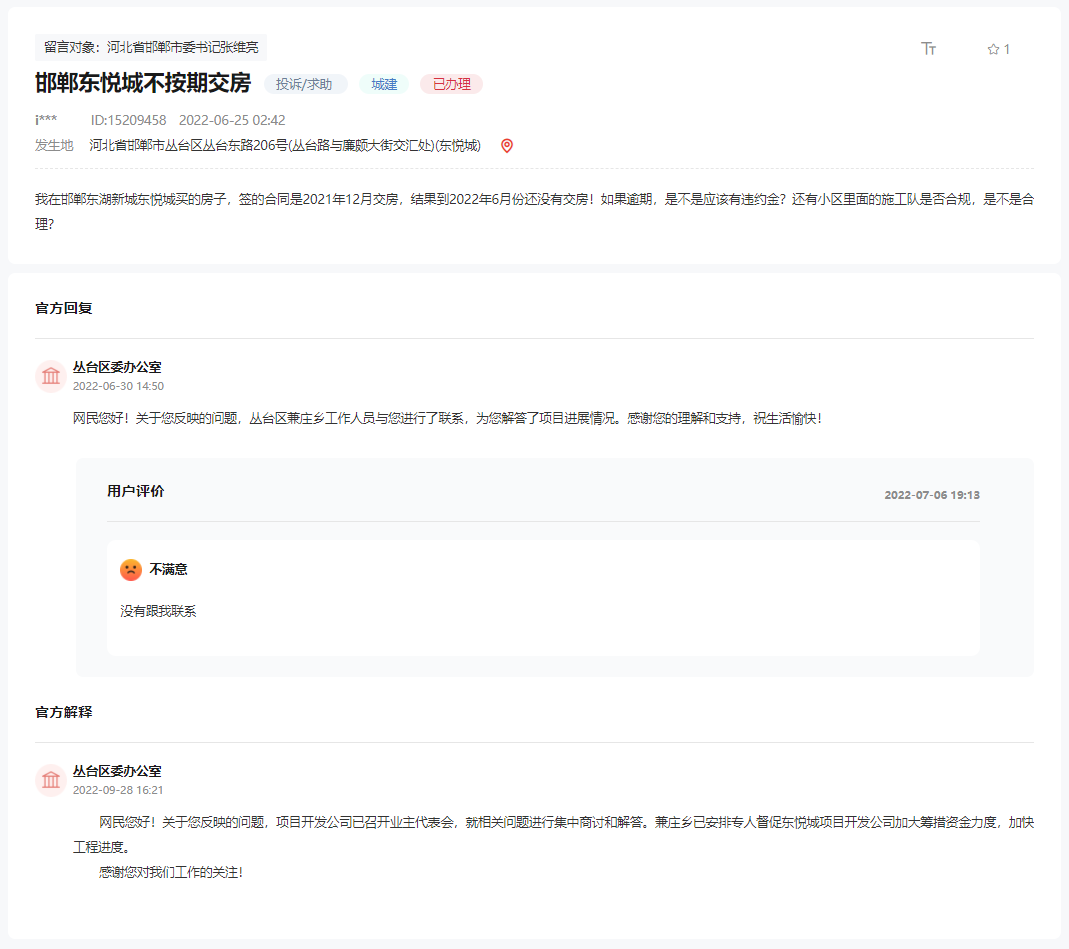Click evaluation timestamp 2022-07-06 19:13
Screen dimensions: 1069x949
(x=932, y=495)
